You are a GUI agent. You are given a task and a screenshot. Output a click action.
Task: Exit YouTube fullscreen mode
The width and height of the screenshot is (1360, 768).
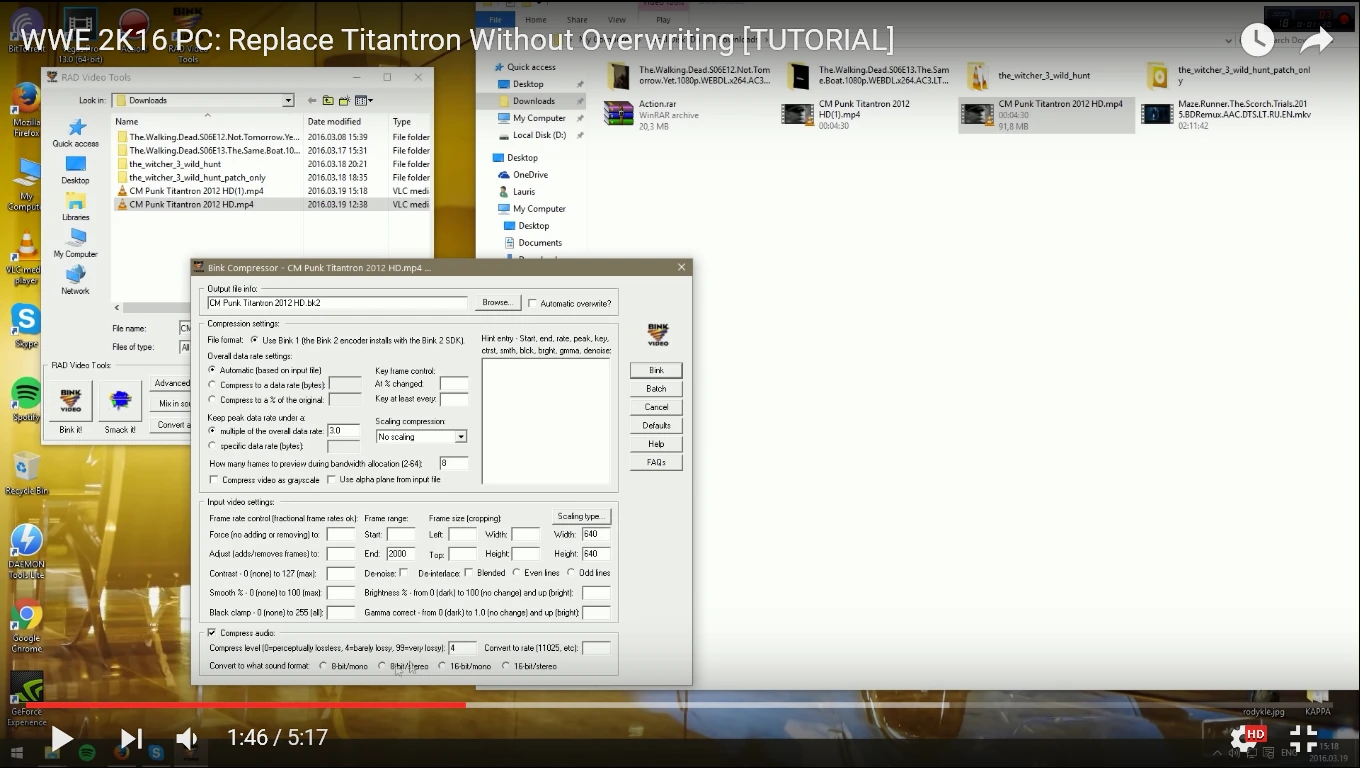pyautogui.click(x=1303, y=738)
